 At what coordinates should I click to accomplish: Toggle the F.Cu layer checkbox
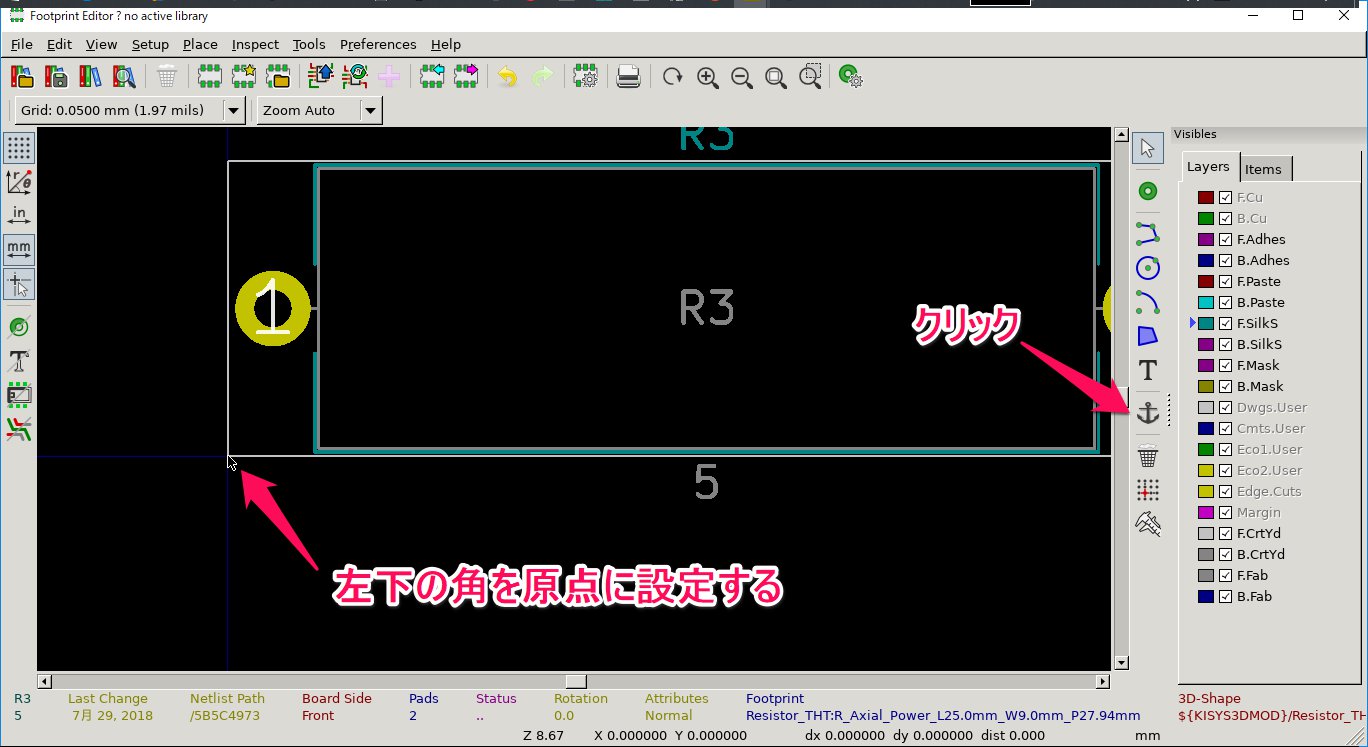click(1225, 198)
